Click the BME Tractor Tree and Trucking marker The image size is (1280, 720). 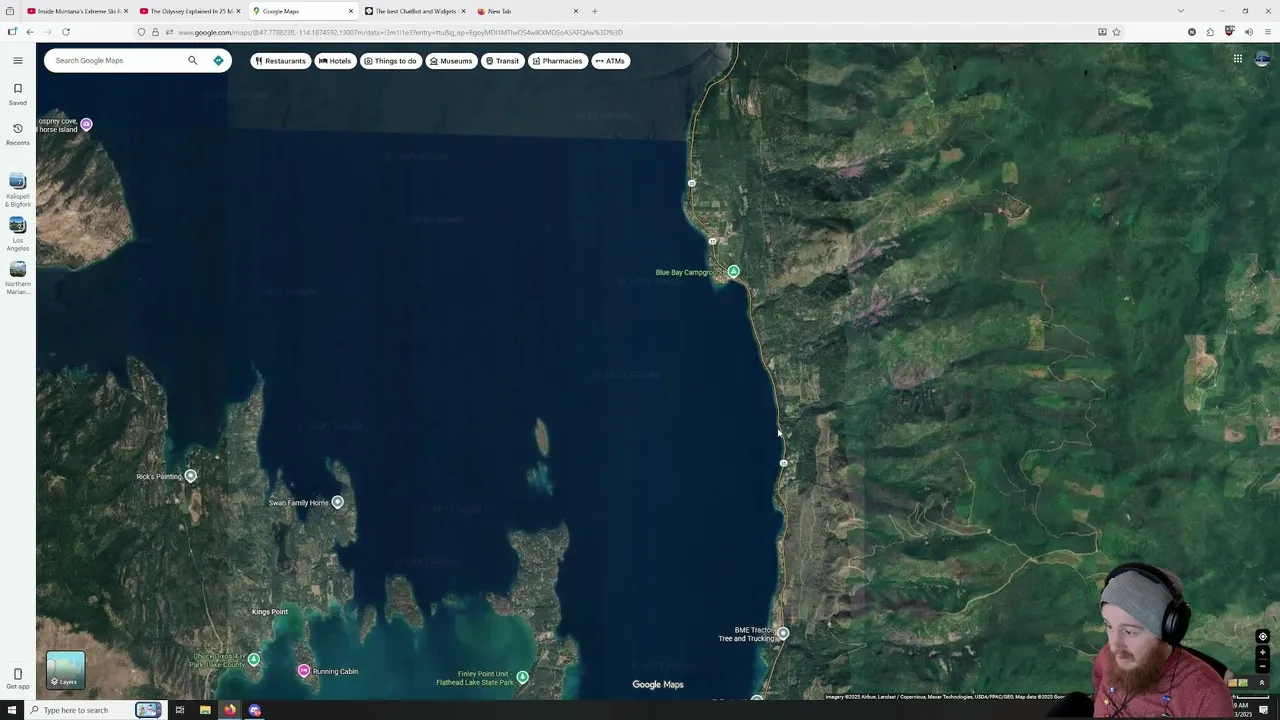pyautogui.click(x=783, y=633)
